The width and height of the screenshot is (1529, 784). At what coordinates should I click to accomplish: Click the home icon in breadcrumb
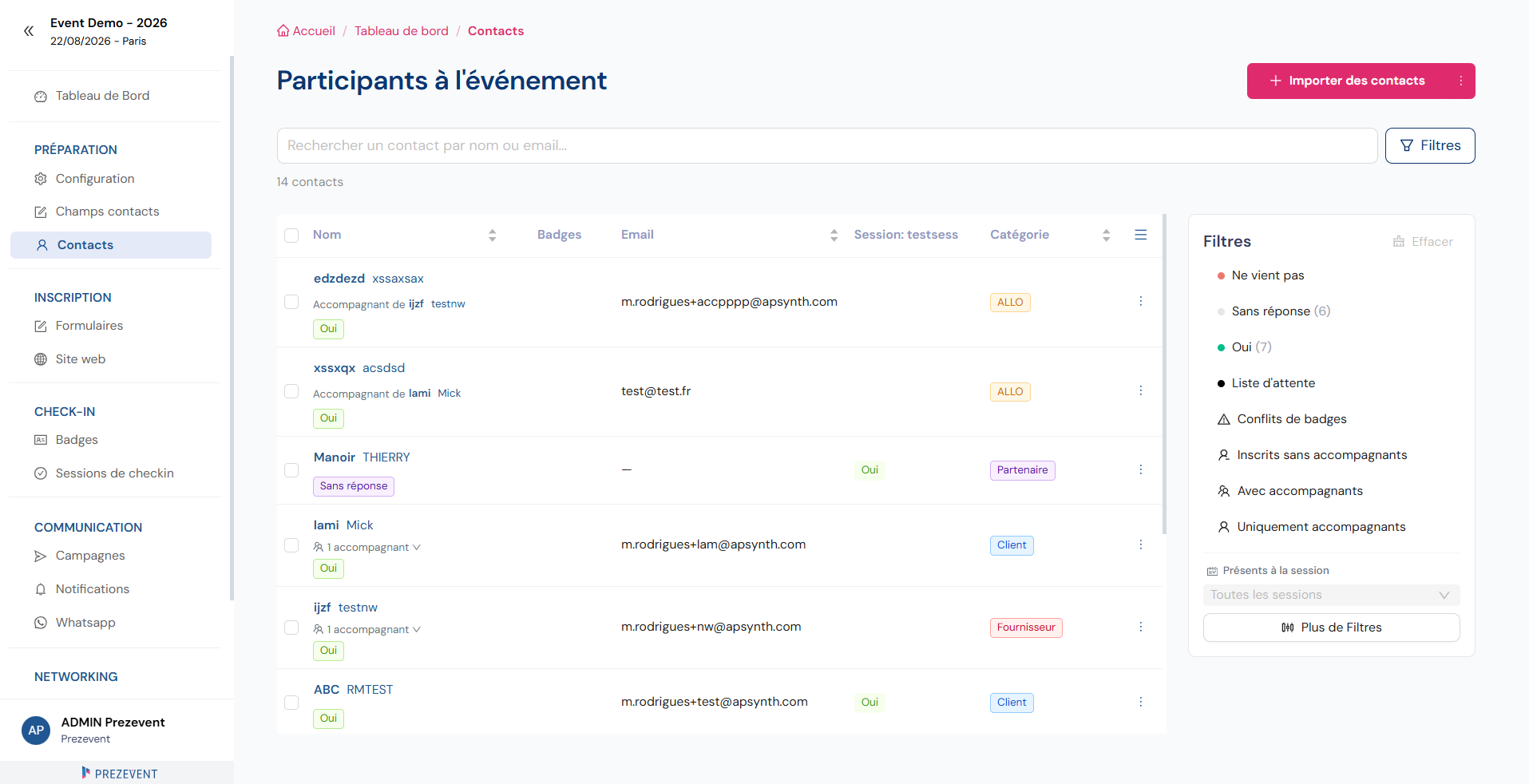283,31
